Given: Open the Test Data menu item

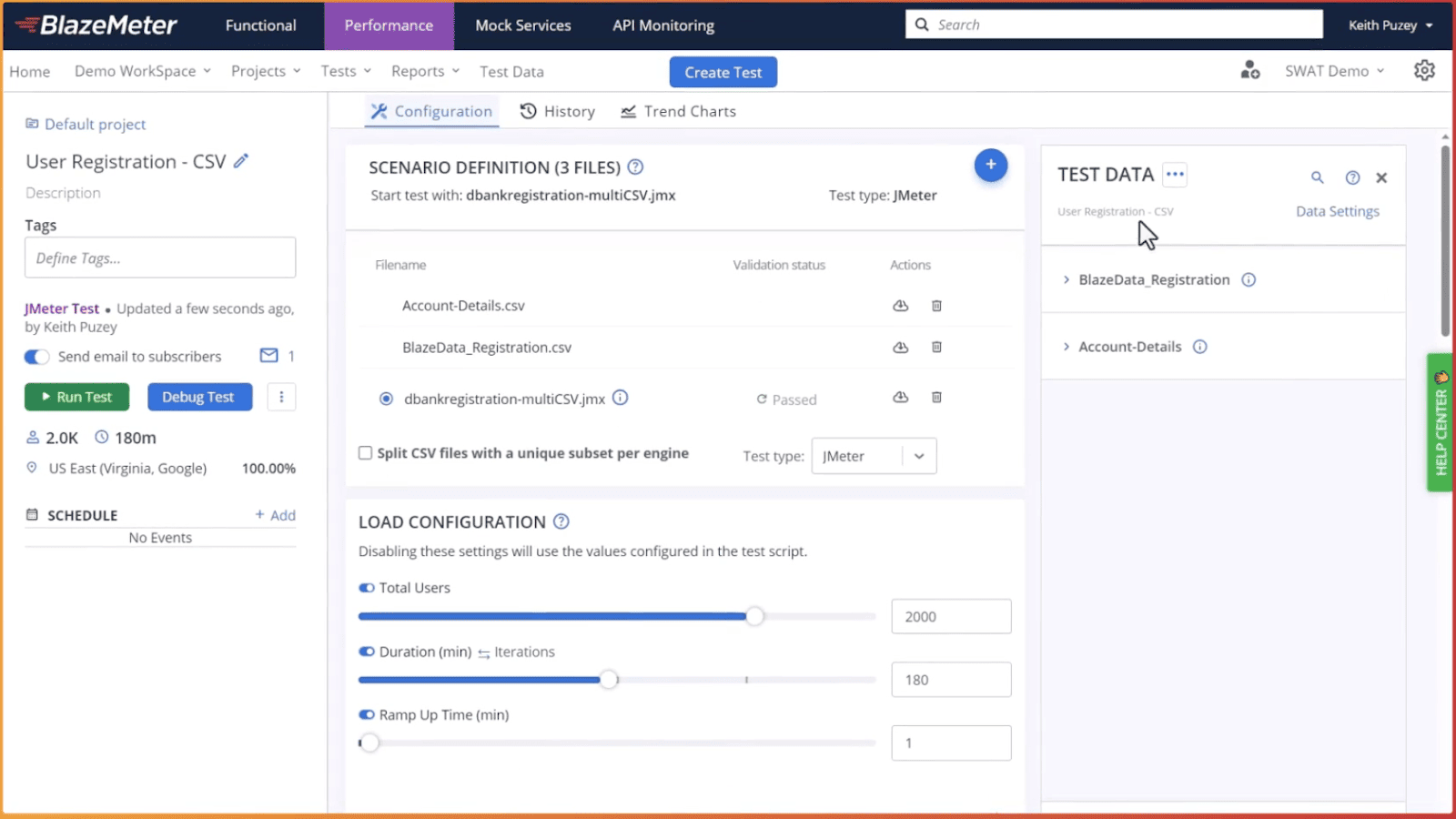Looking at the screenshot, I should point(511,71).
